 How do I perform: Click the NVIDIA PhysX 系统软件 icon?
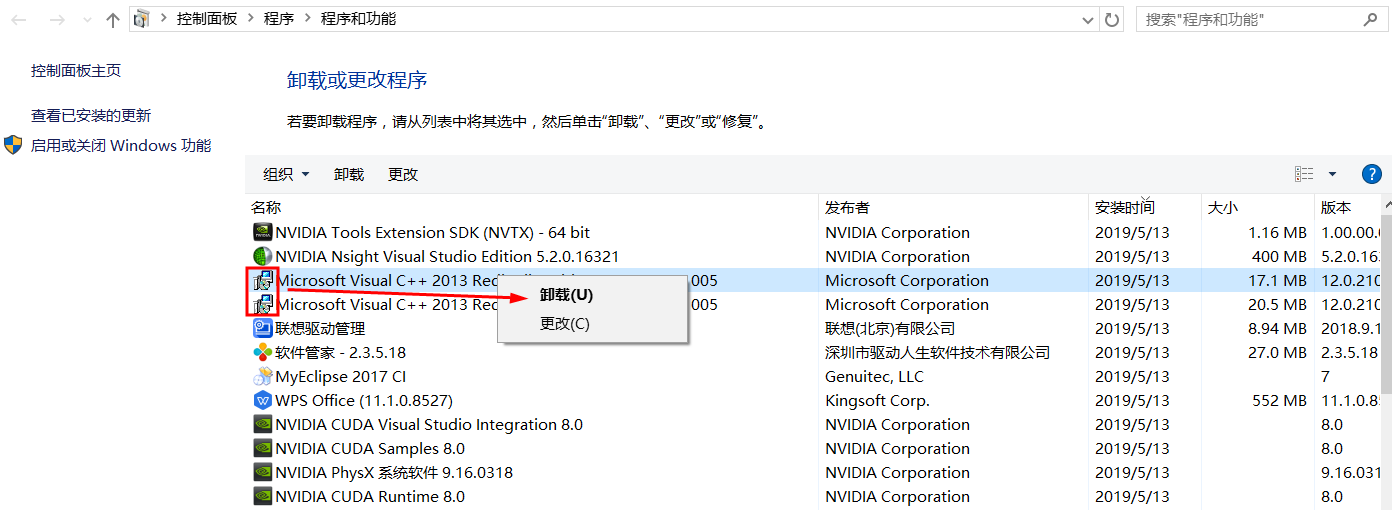click(262, 473)
